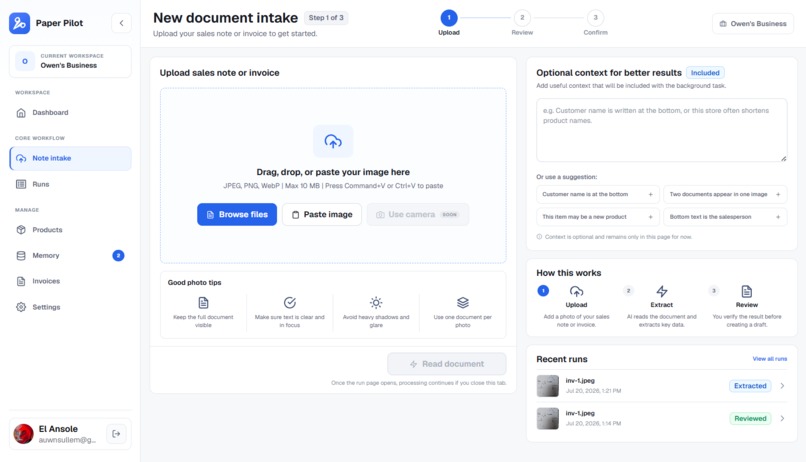This screenshot has width=806, height=462.
Task: Click the Read document button
Action: (447, 364)
